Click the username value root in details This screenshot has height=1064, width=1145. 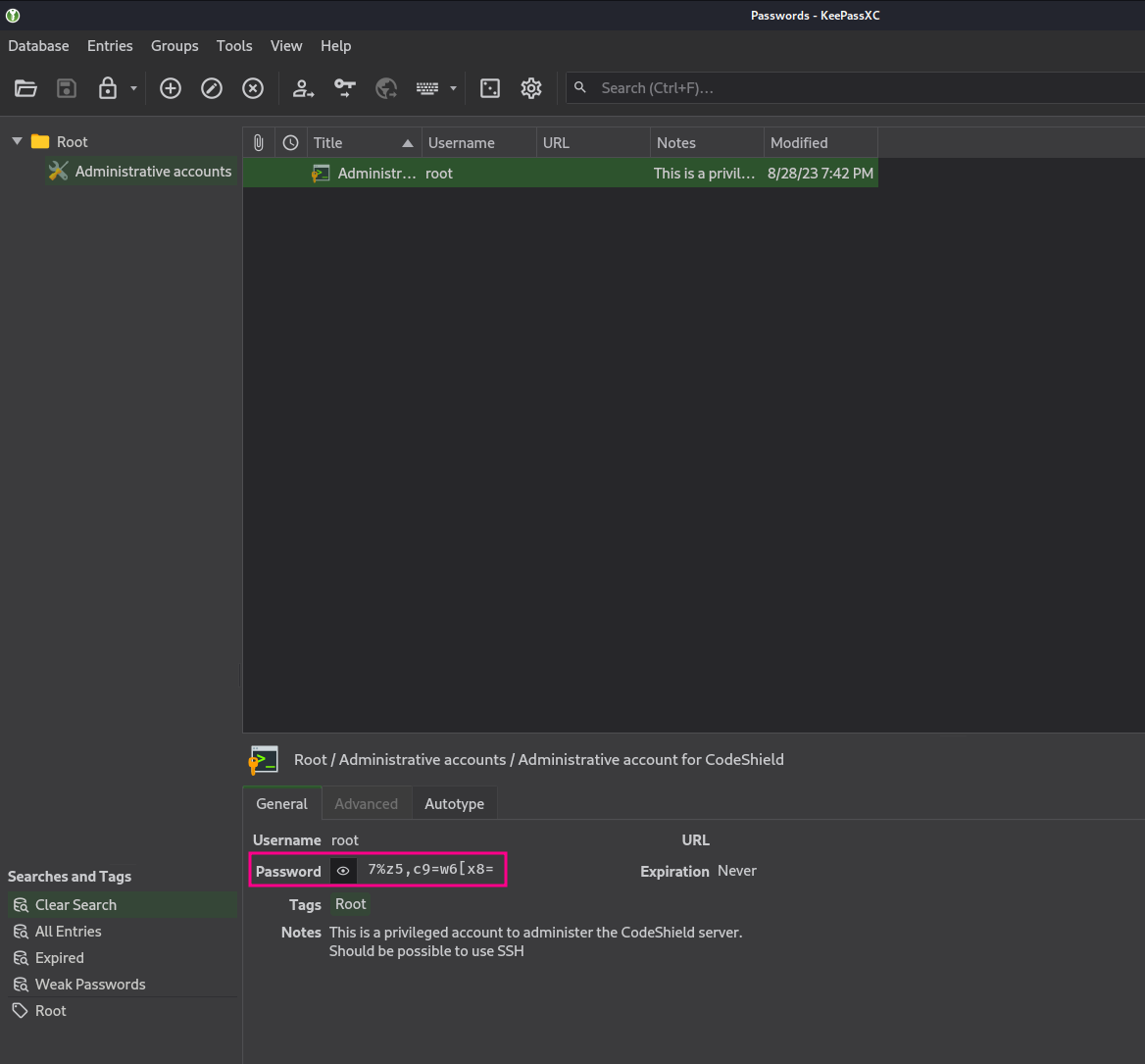(x=345, y=839)
